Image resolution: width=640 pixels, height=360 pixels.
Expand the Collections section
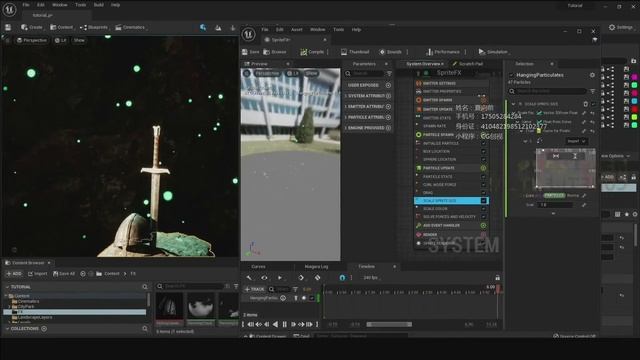[7, 329]
